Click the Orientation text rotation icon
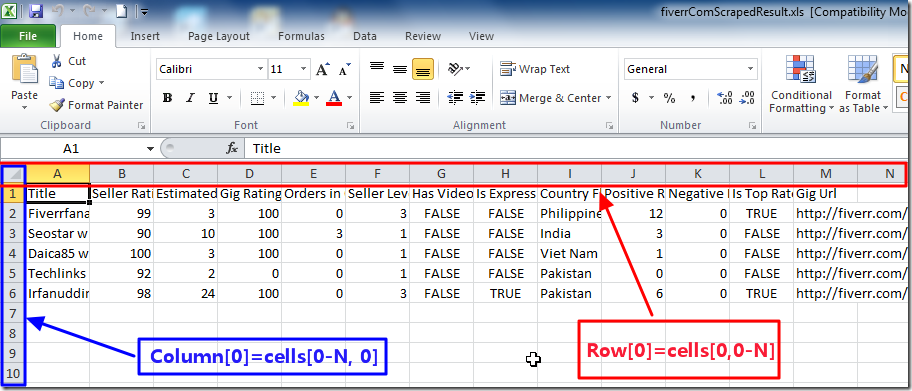The image size is (912, 391). (x=455, y=69)
